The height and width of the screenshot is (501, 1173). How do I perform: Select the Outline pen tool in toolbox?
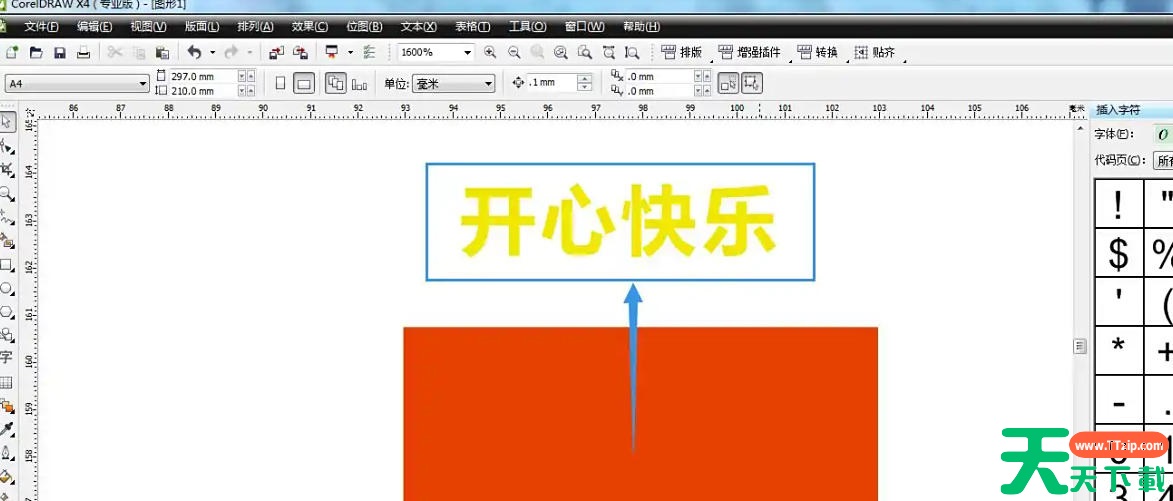click(7, 453)
